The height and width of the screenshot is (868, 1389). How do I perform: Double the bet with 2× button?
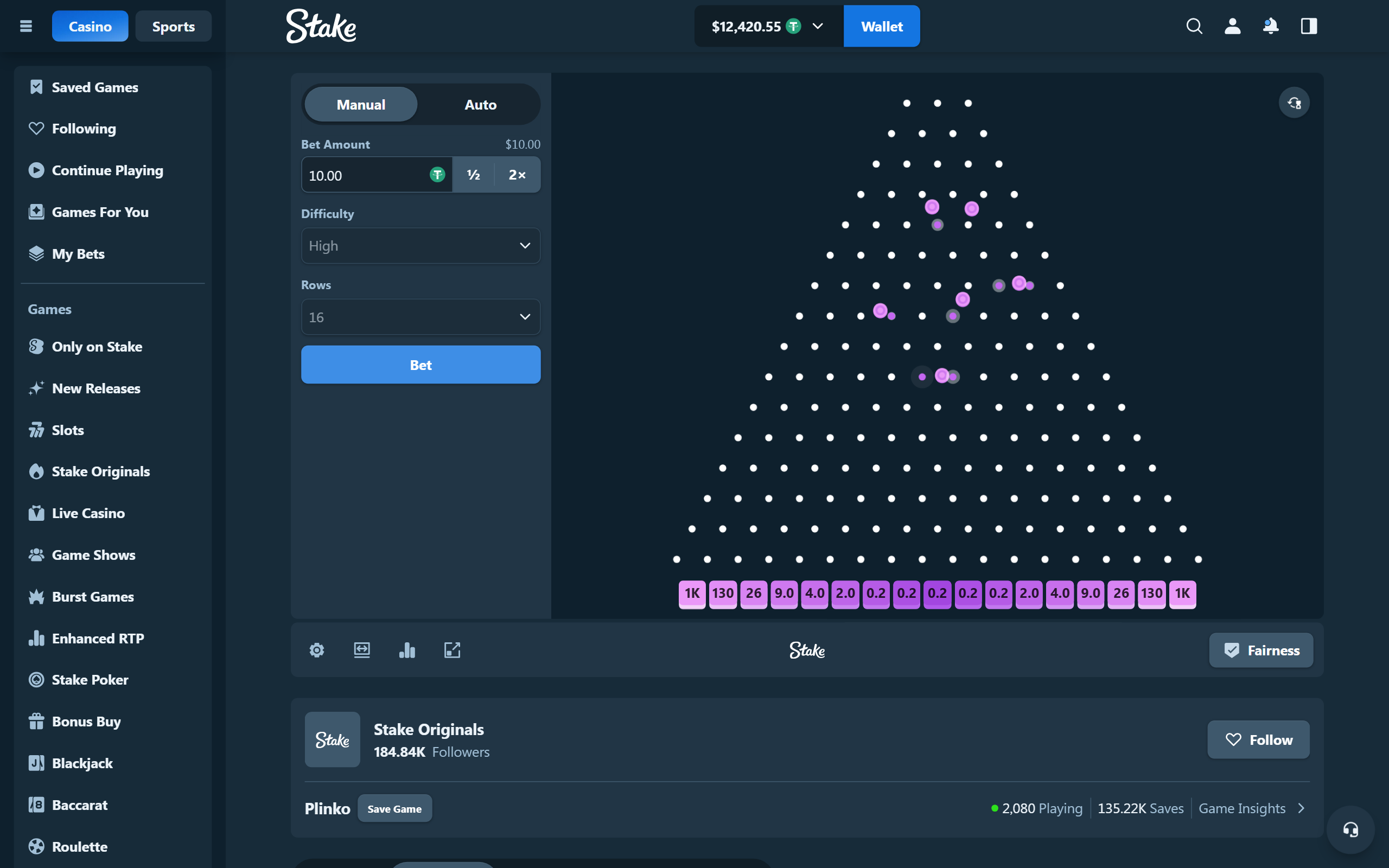tap(517, 175)
